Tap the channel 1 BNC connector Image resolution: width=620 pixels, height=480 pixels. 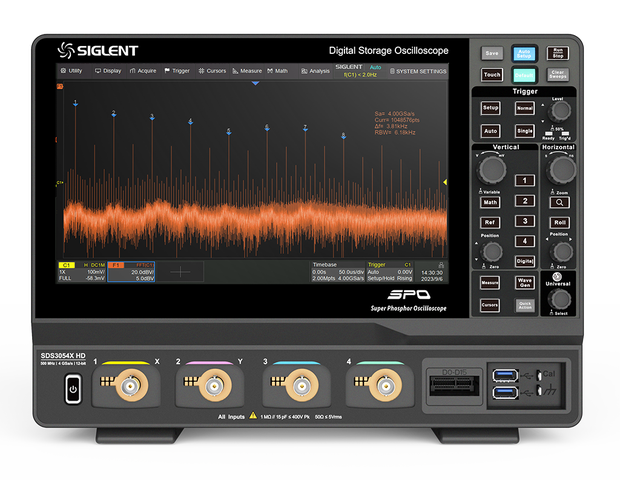pos(132,385)
